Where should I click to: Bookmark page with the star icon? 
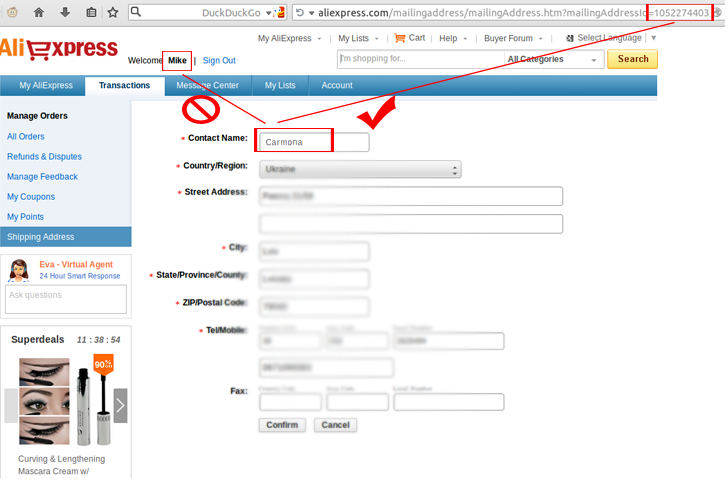click(113, 13)
